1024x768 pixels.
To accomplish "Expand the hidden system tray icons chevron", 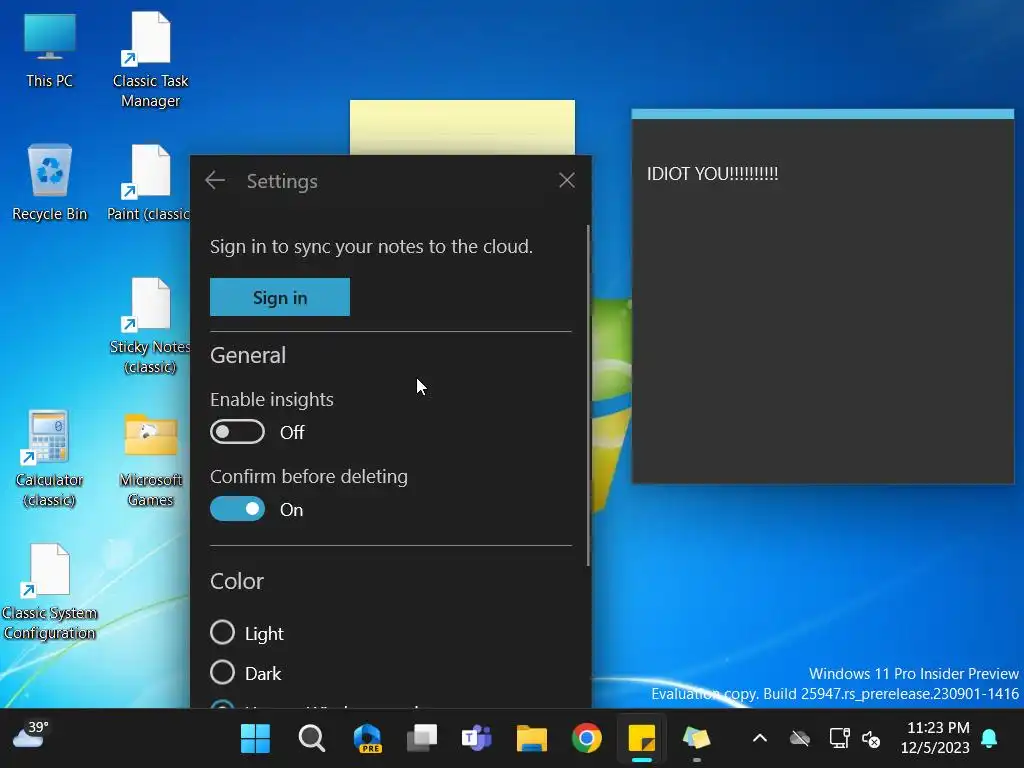I will click(760, 739).
